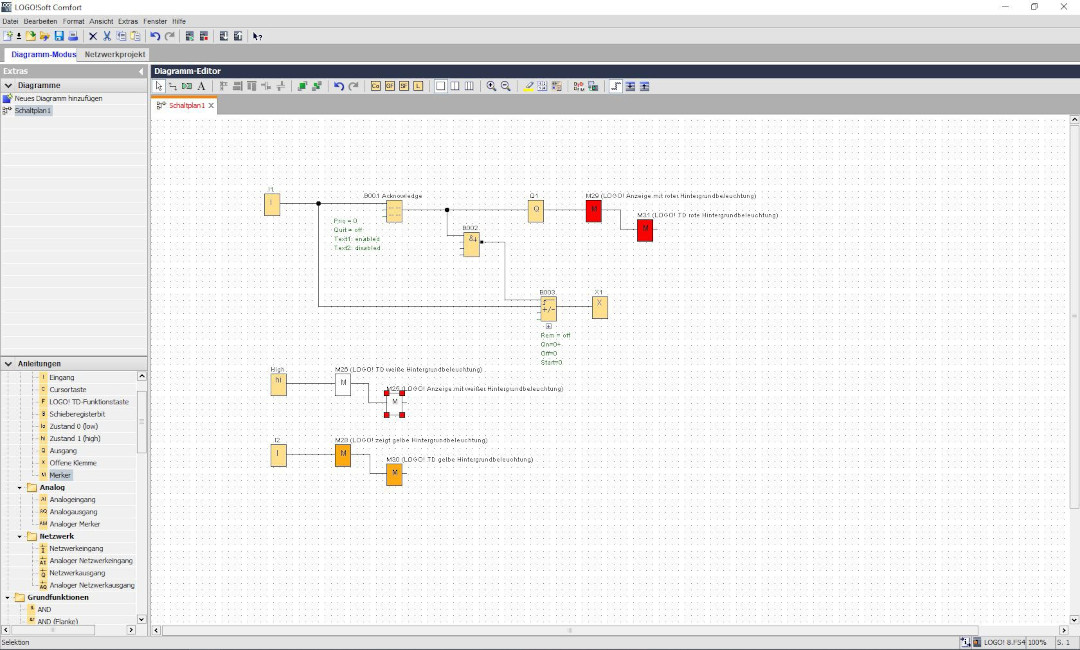1080x650 pixels.
Task: Switch to Diagramm-Modus tab
Action: click(x=43, y=54)
